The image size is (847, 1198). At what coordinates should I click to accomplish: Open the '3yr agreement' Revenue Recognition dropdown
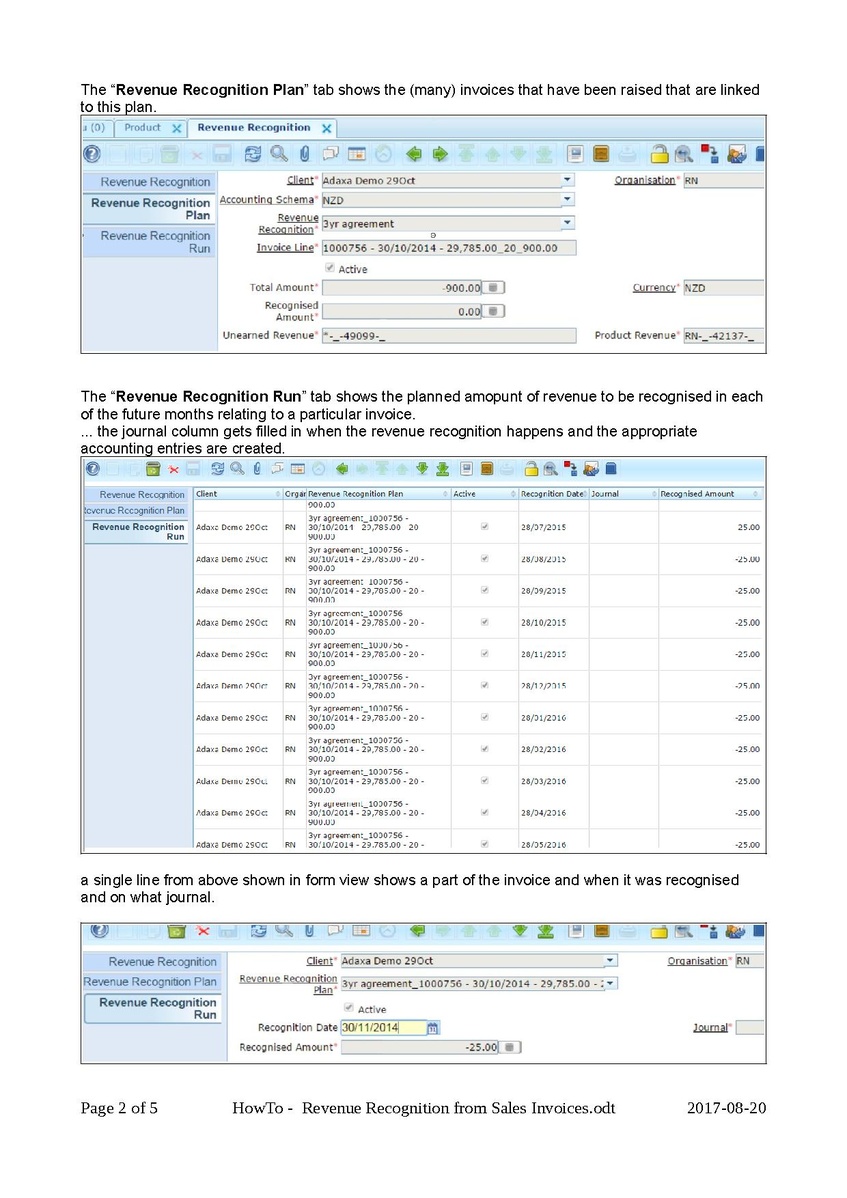point(567,224)
